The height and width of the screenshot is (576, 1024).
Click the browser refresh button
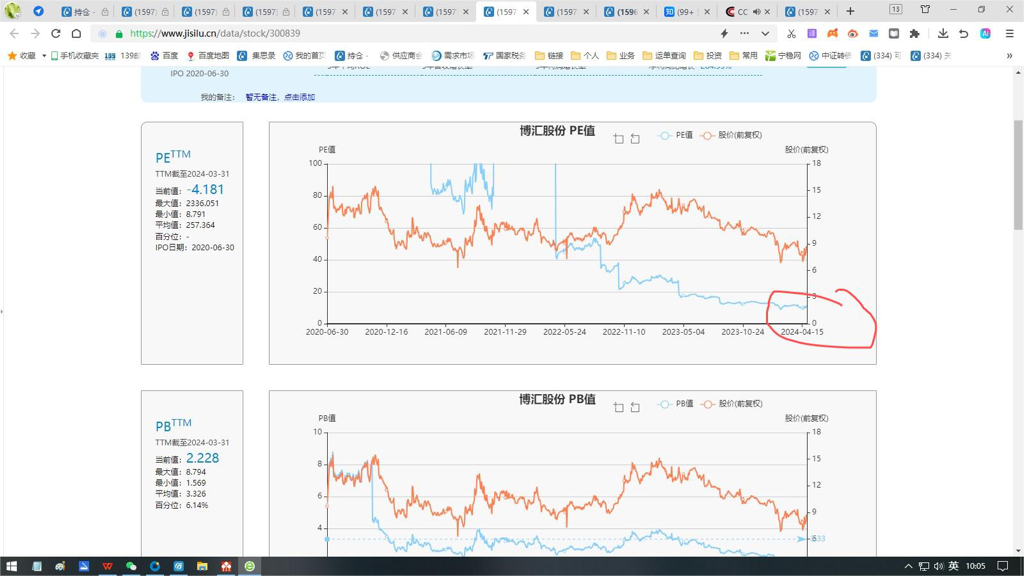pos(56,33)
